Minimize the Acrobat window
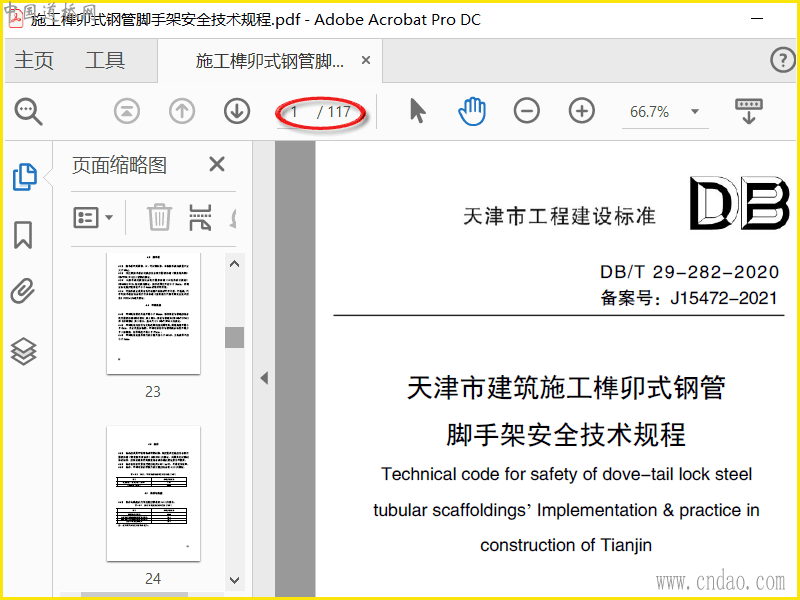The height and width of the screenshot is (600, 800). [x=757, y=19]
